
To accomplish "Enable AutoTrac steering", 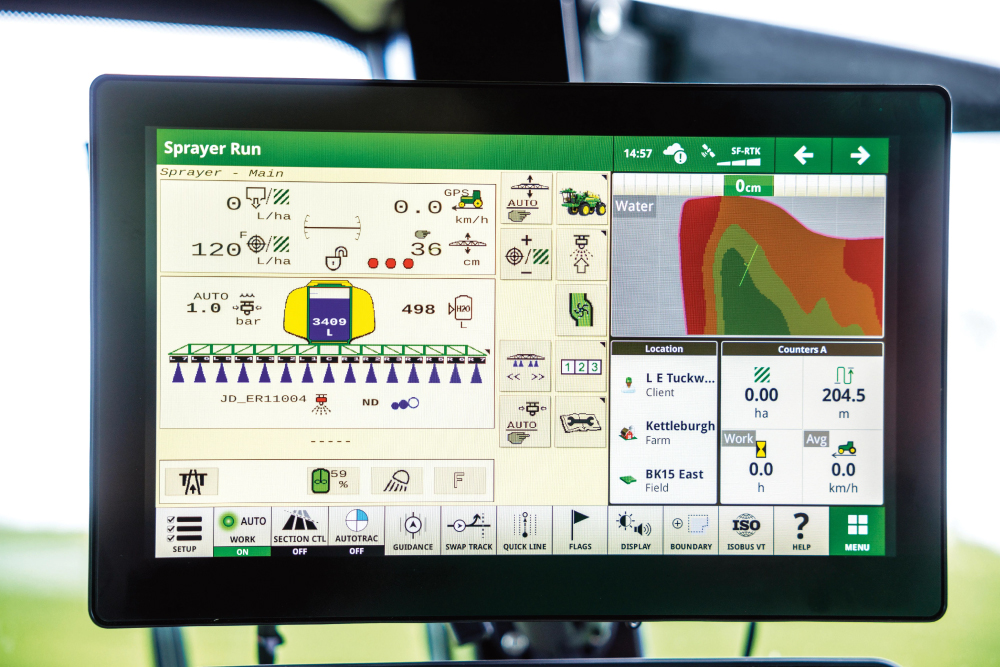I will (x=356, y=530).
